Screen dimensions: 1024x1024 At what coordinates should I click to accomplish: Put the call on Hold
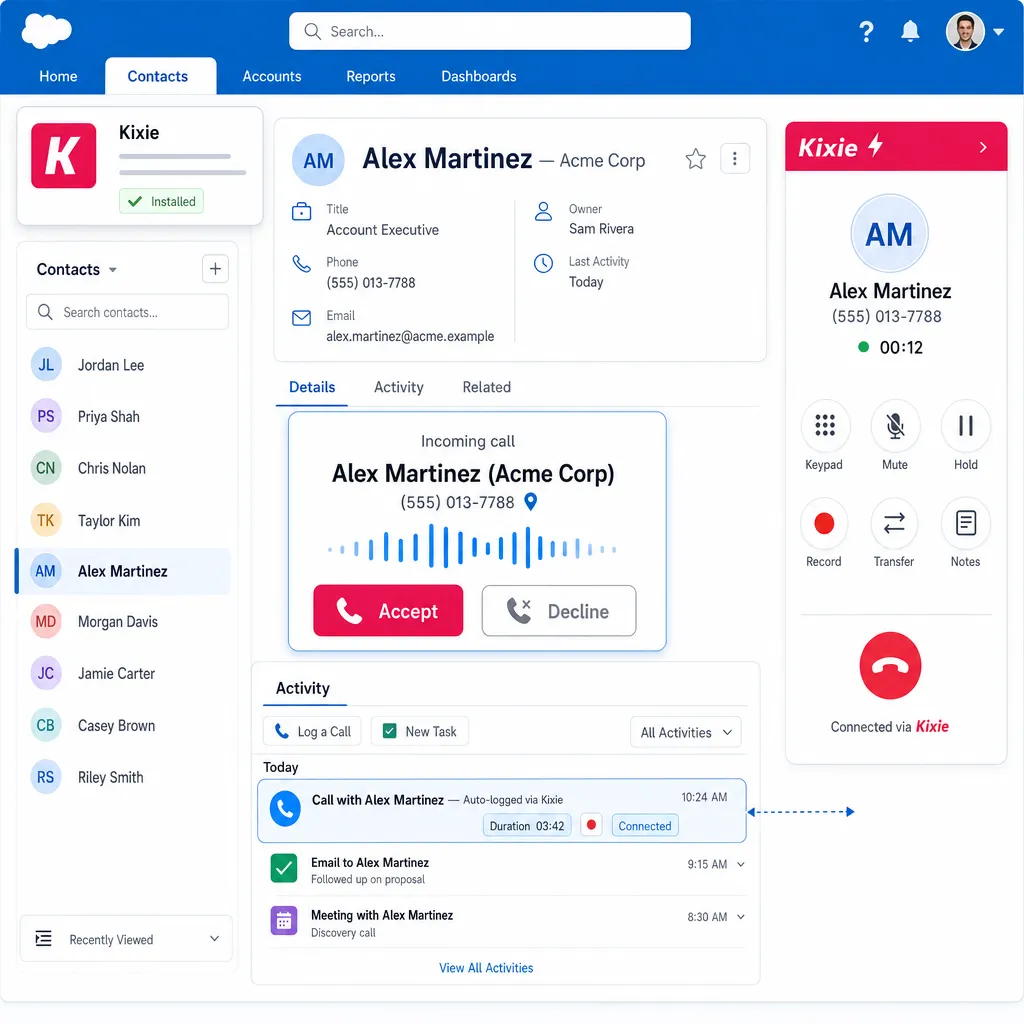965,425
